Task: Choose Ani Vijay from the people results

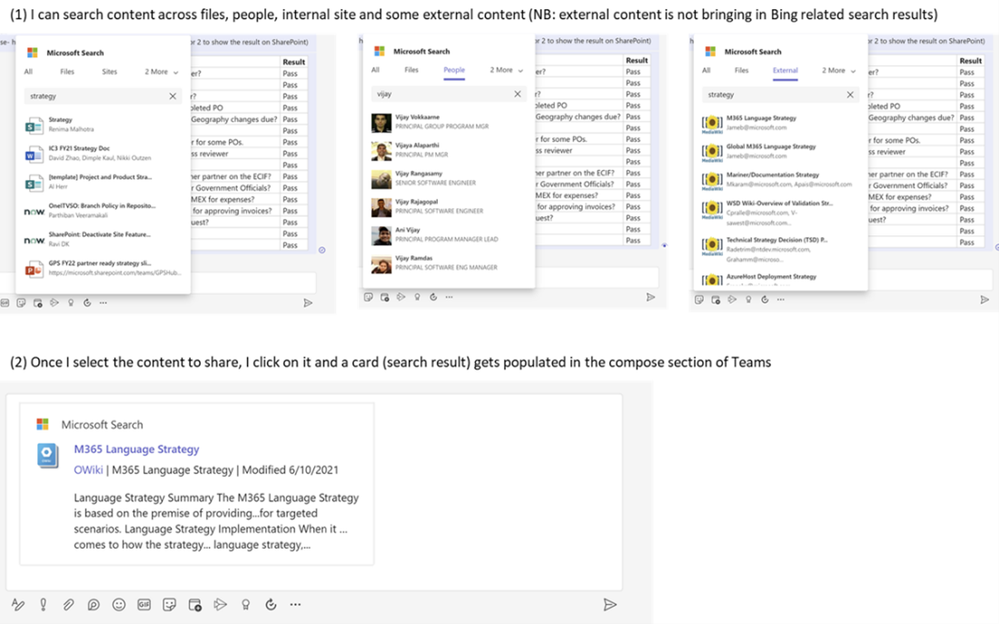Action: point(449,235)
